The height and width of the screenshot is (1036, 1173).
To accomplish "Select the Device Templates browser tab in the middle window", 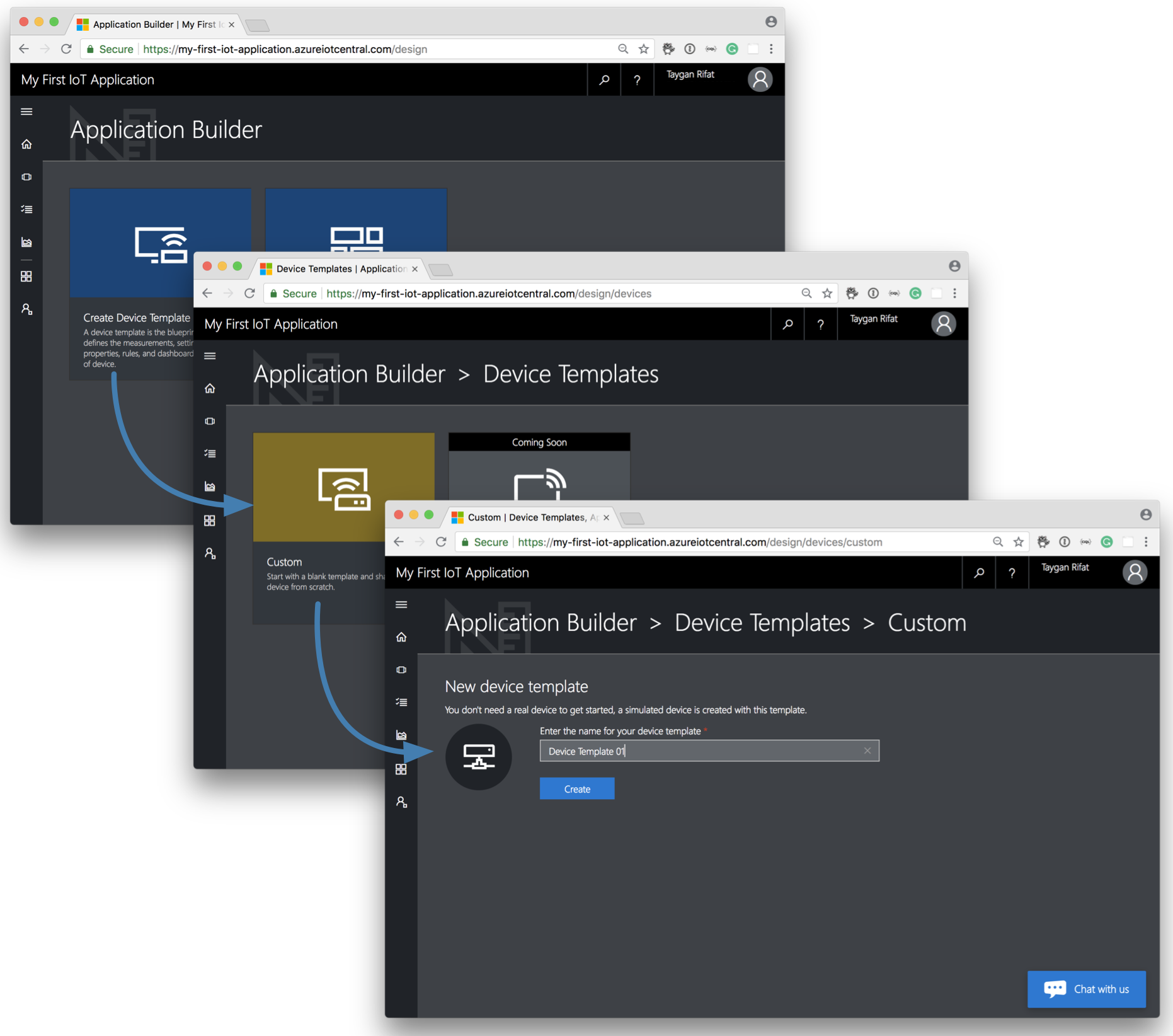I will click(x=340, y=268).
